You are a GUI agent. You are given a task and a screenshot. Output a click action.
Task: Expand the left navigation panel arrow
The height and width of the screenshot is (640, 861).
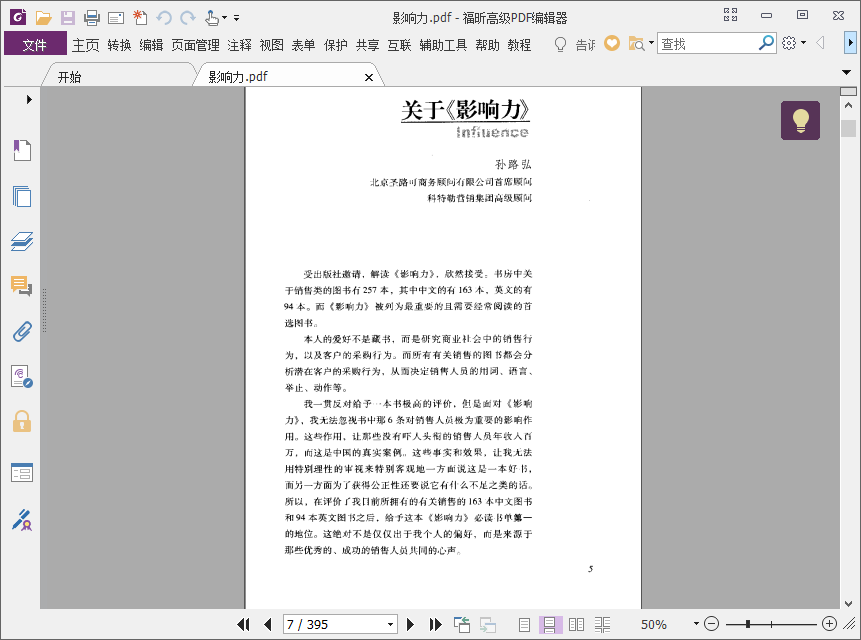pyautogui.click(x=29, y=99)
